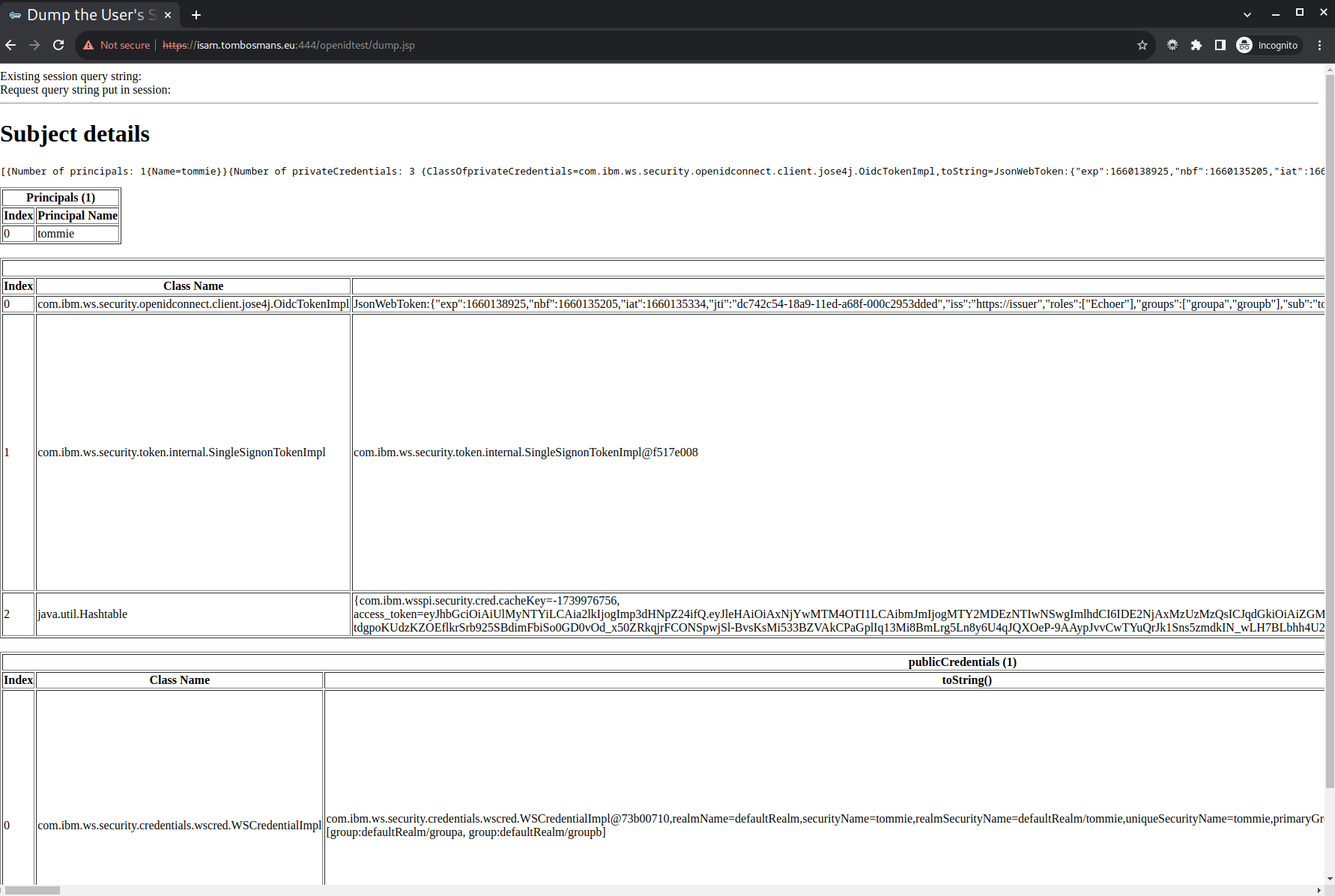This screenshot has height=896, width=1335.
Task: Click the address bar URL field
Action: (599, 45)
